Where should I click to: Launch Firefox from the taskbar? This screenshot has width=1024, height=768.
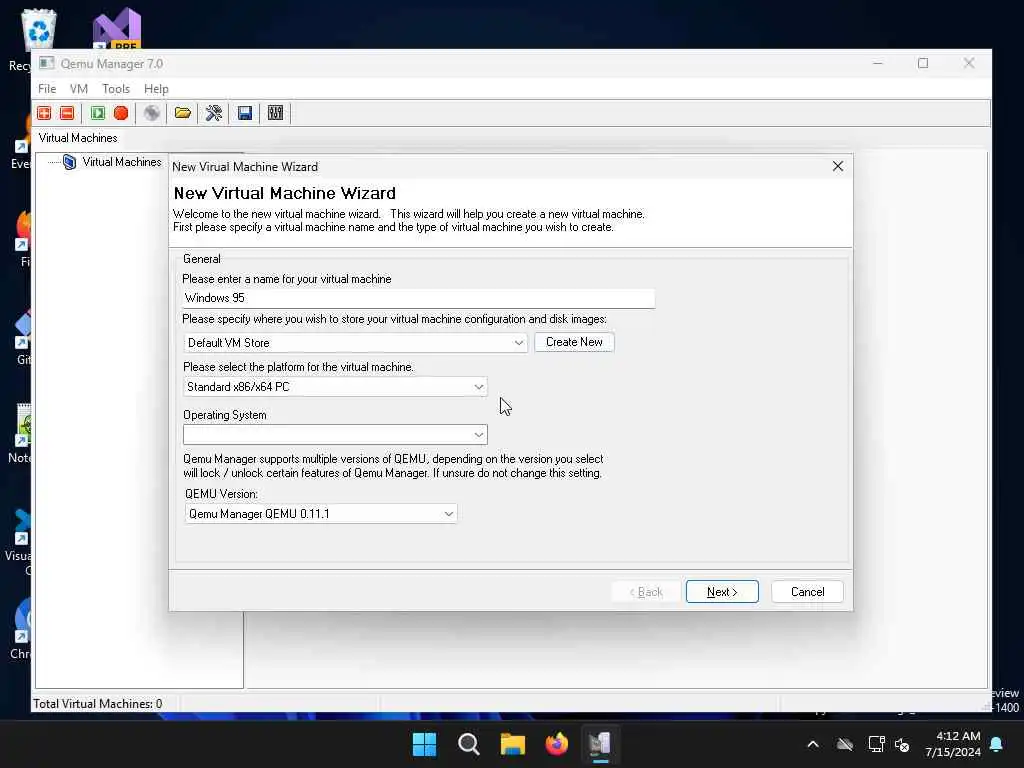(556, 744)
